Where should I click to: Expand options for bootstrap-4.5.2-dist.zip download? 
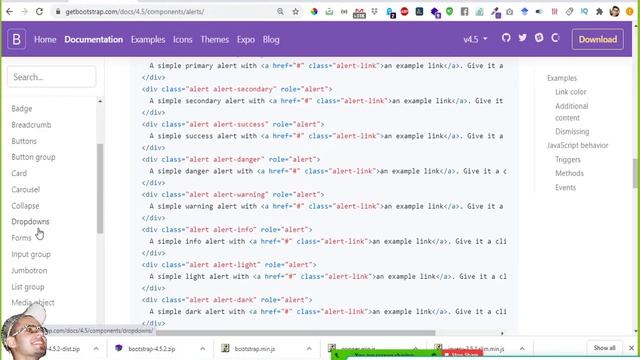click(x=96, y=349)
